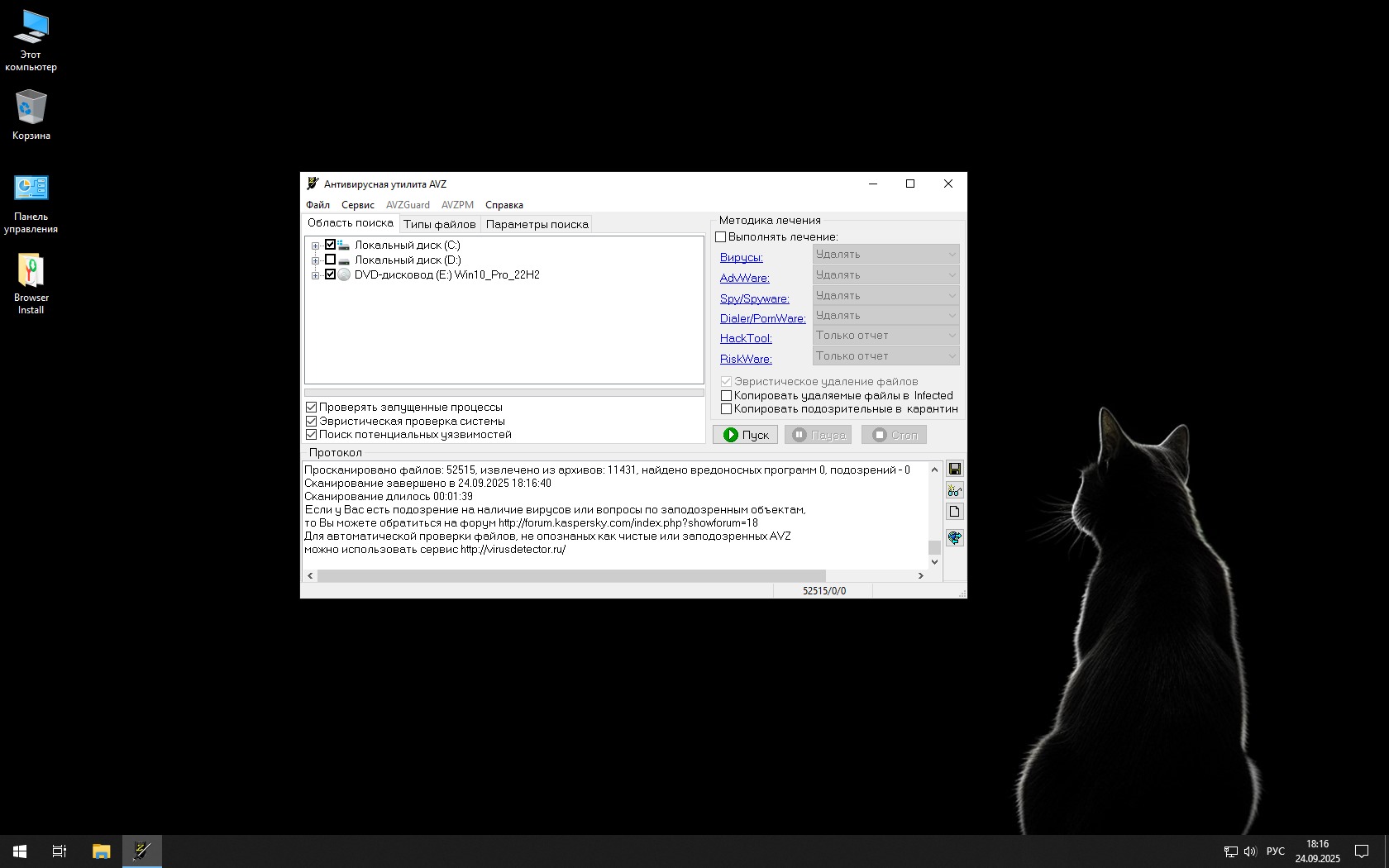The image size is (1389, 868).
Task: Click the protocol horizontal scrollbar thumb
Action: (x=571, y=575)
